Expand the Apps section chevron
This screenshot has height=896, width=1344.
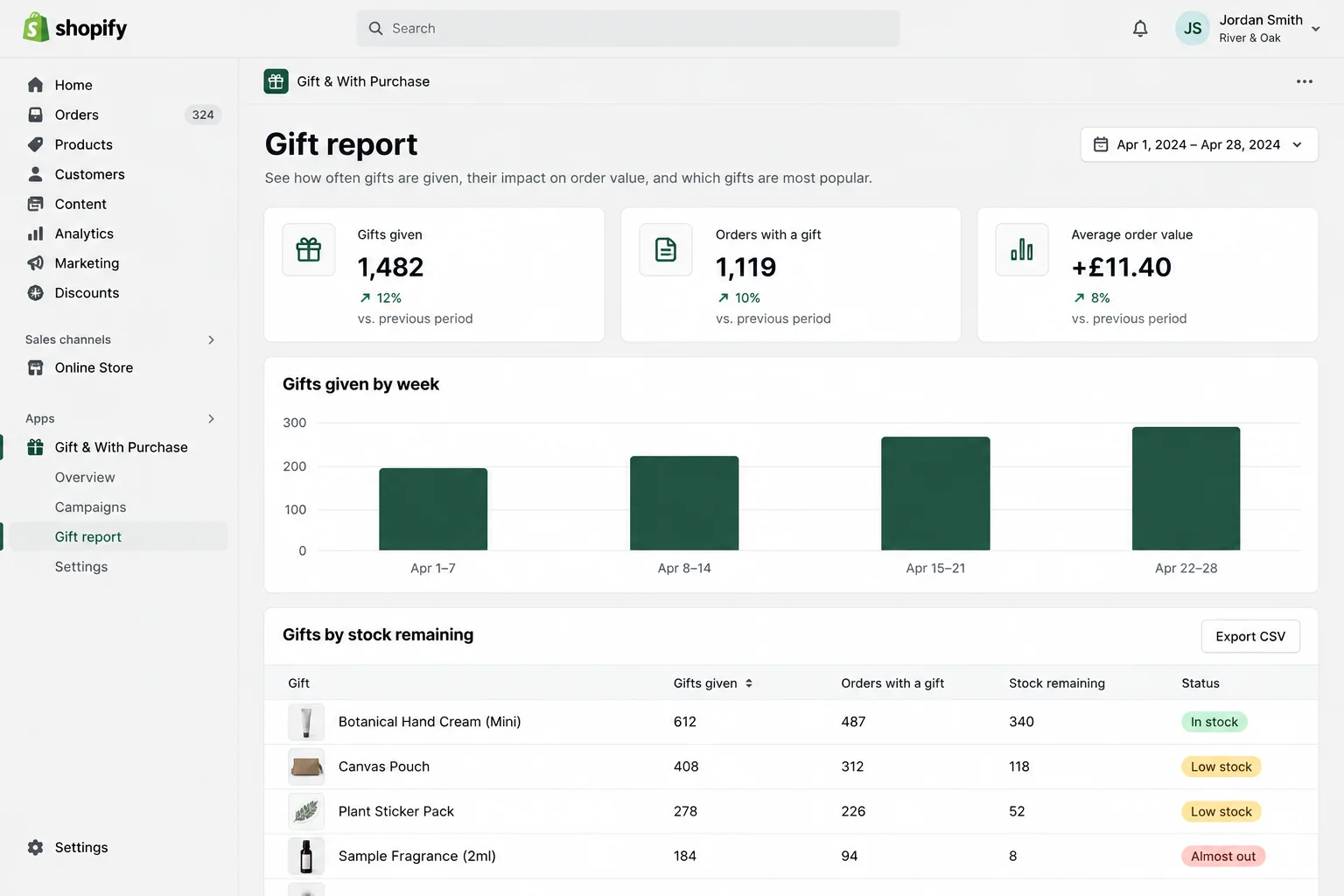coord(211,418)
